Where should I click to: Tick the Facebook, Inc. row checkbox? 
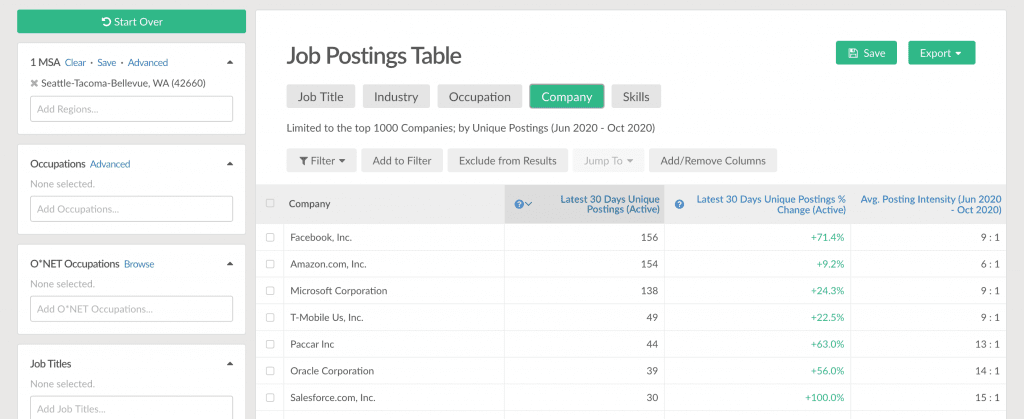coord(270,237)
